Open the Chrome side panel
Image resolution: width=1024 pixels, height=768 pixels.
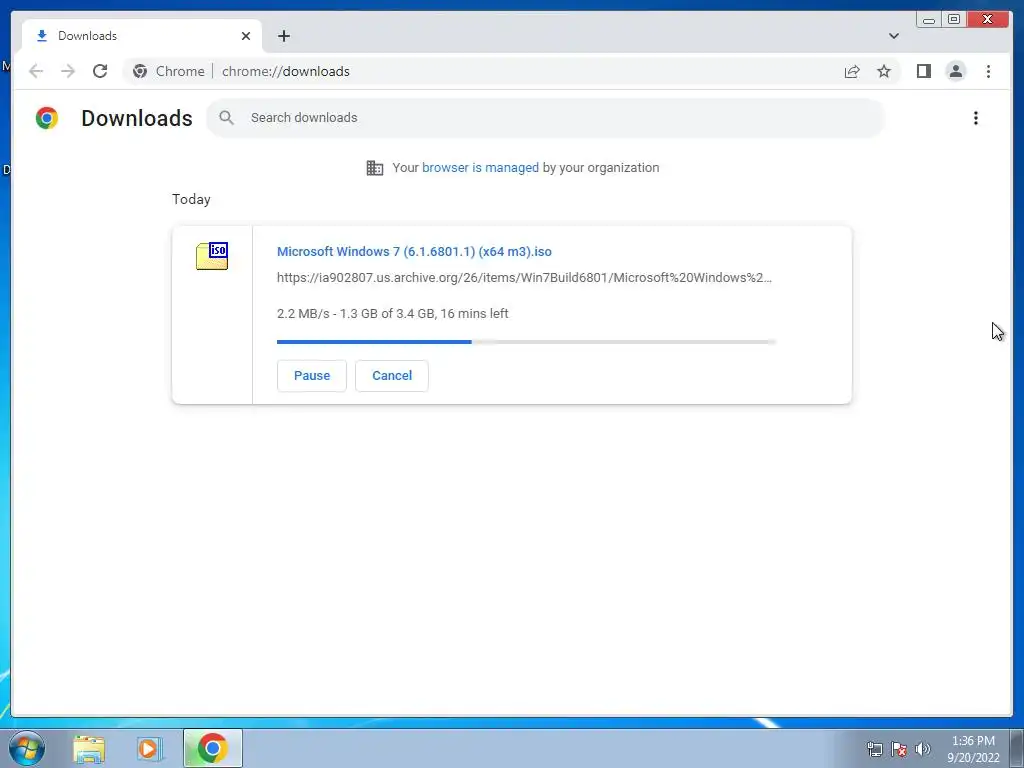click(x=923, y=71)
